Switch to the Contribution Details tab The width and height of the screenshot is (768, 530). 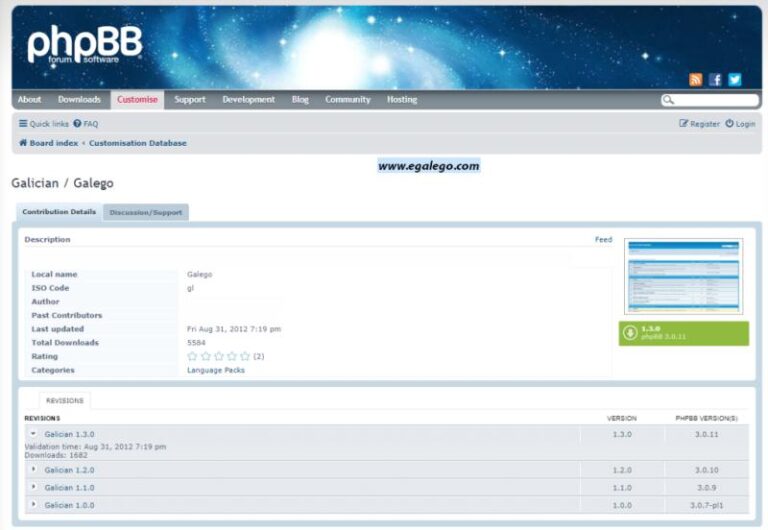point(59,212)
